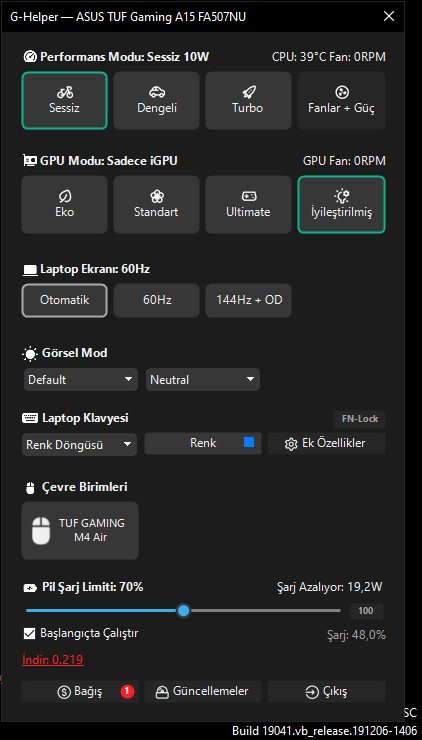
Task: Click the laptop icon beside Laptop Ekranı
Action: tap(30, 270)
